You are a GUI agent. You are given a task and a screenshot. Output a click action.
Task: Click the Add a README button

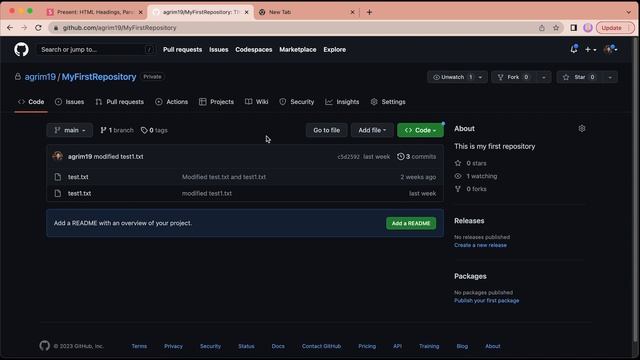coord(411,223)
